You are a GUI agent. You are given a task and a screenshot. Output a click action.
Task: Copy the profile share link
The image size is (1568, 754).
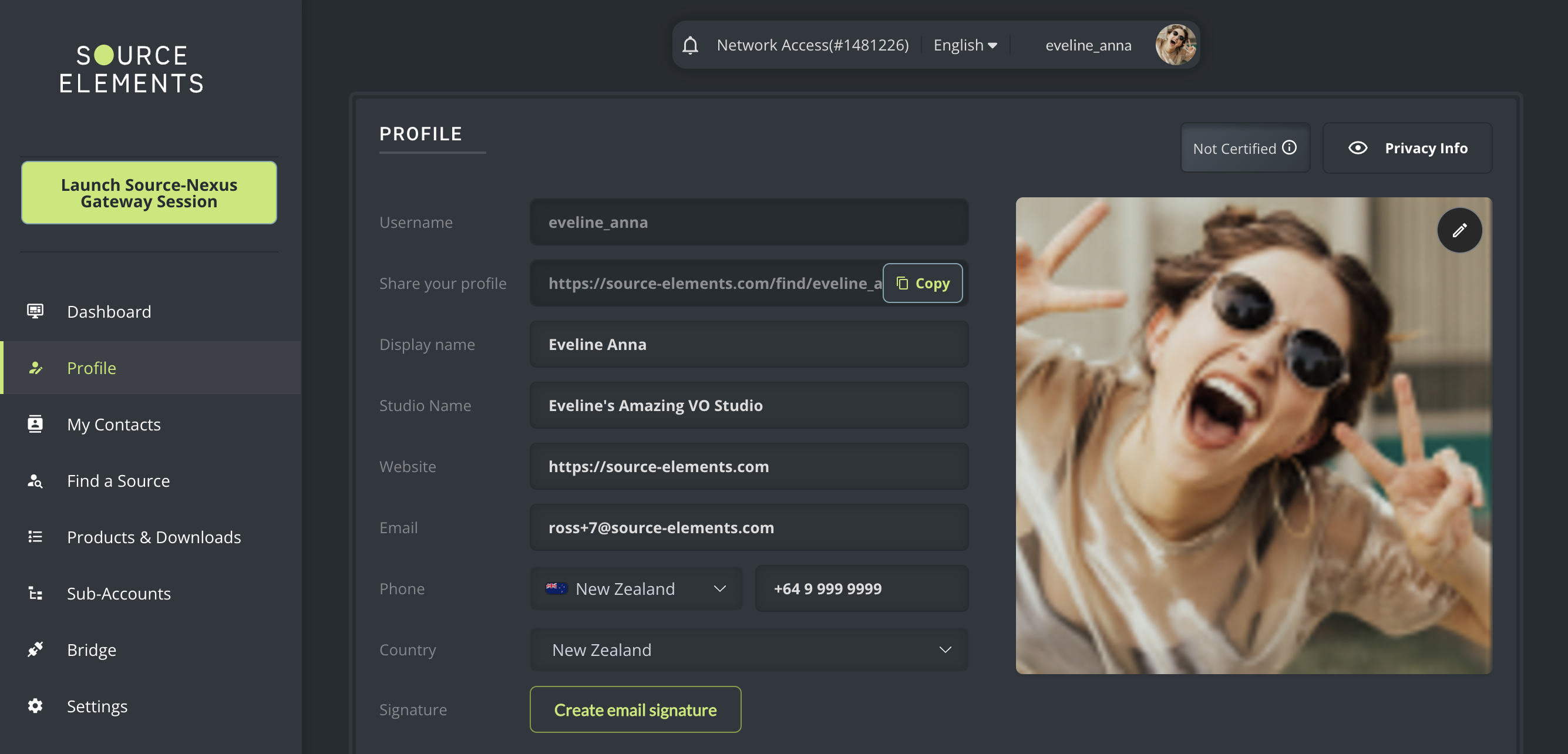tap(922, 283)
